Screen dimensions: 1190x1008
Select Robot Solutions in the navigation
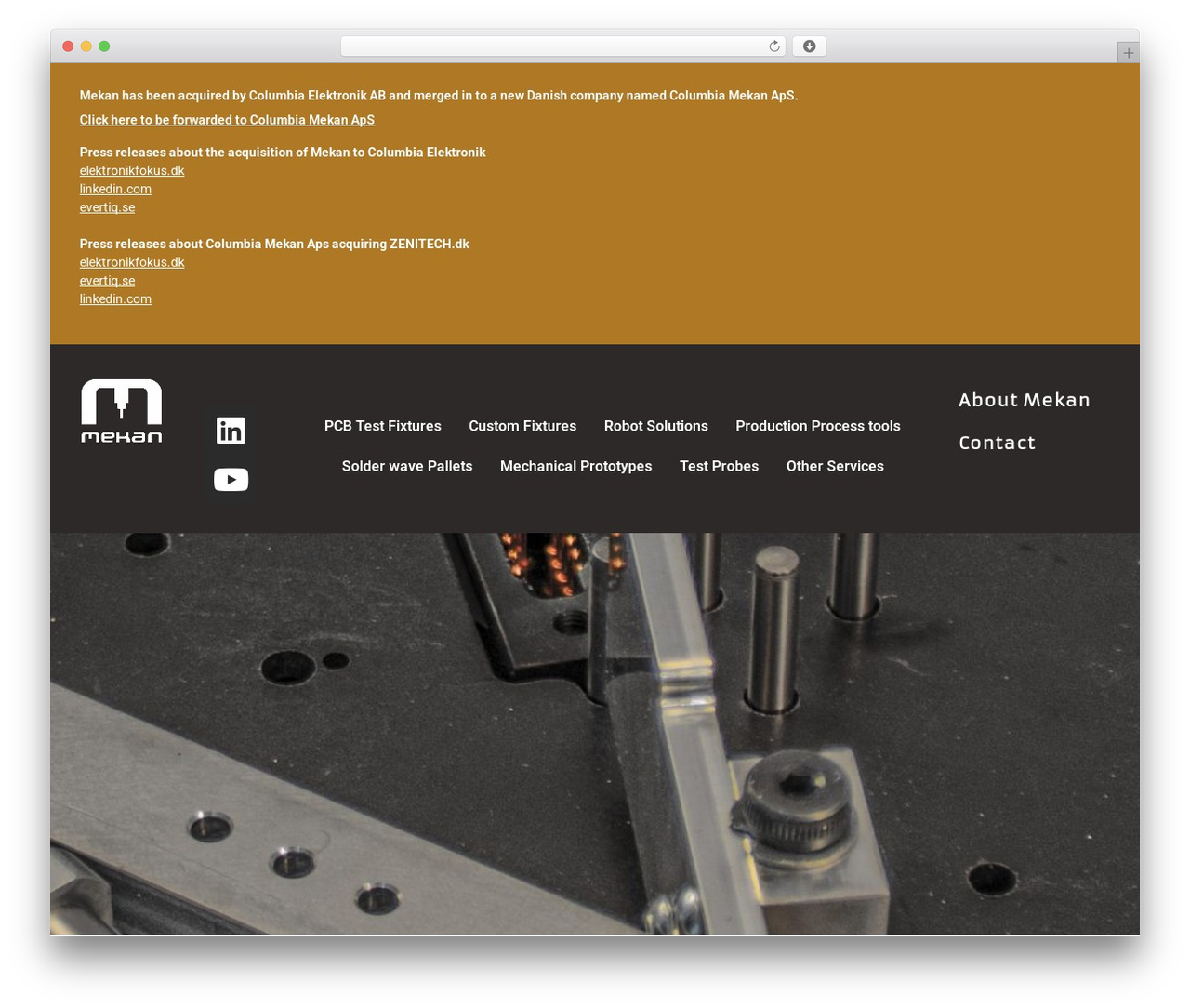click(x=656, y=426)
